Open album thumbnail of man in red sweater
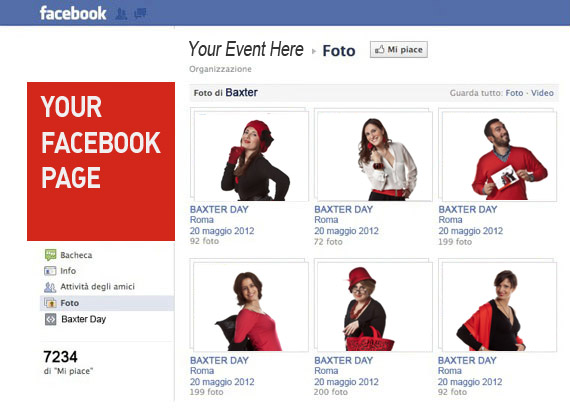Viewport: 570px width, 412px height. click(499, 156)
